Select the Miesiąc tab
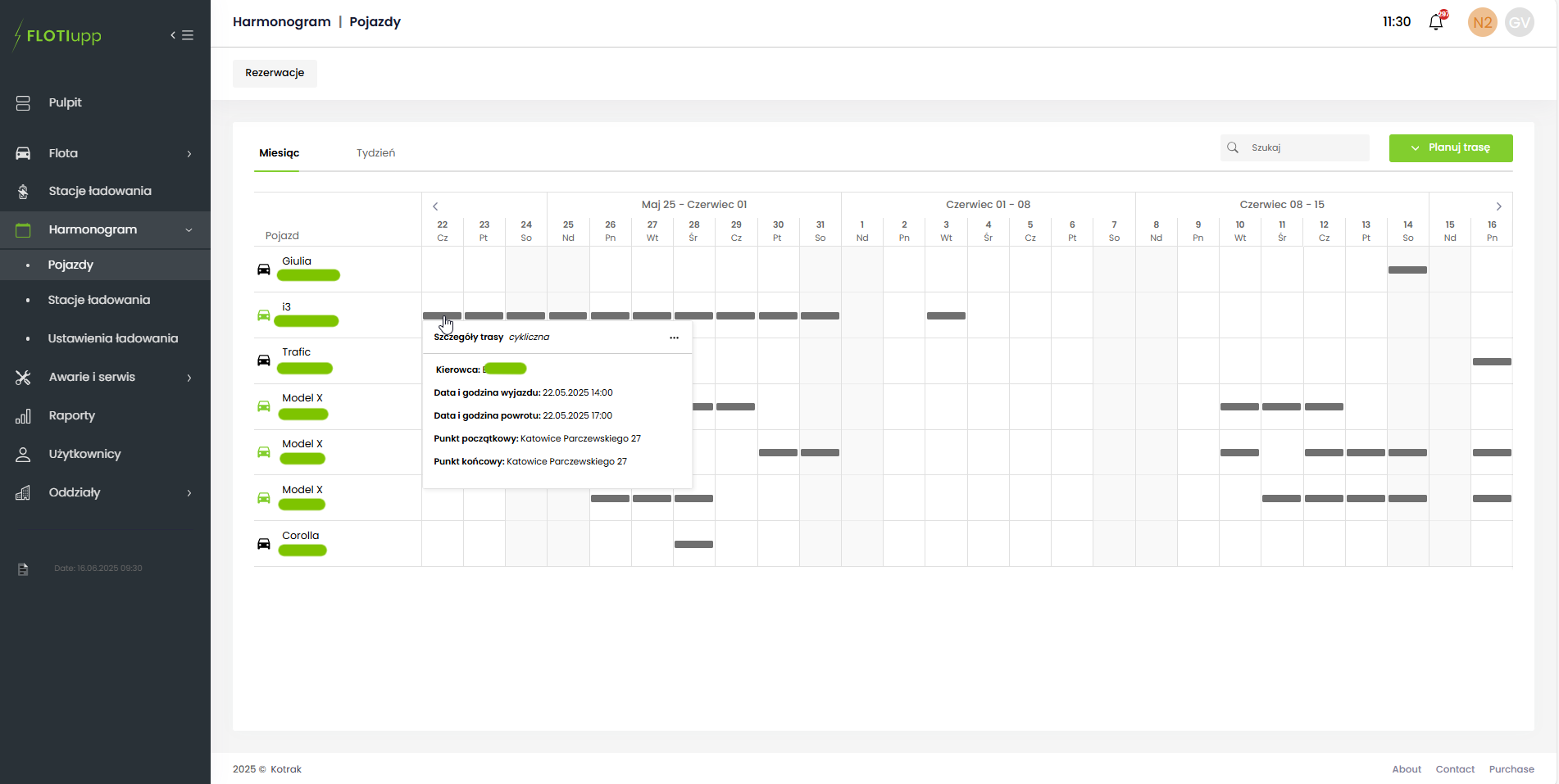This screenshot has width=1559, height=784. pyautogui.click(x=279, y=153)
